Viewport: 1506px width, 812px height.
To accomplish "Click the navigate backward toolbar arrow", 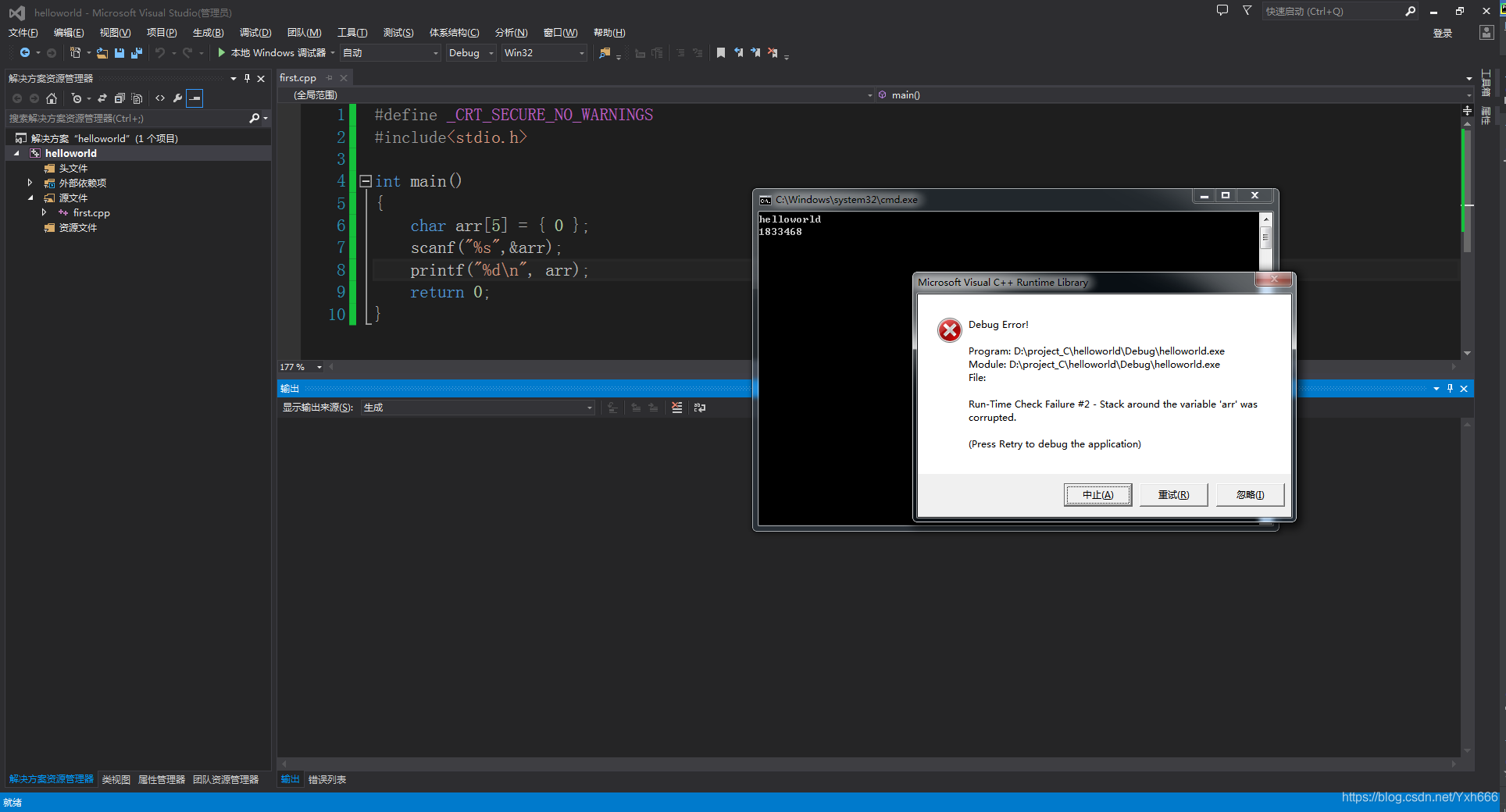I will [x=25, y=53].
